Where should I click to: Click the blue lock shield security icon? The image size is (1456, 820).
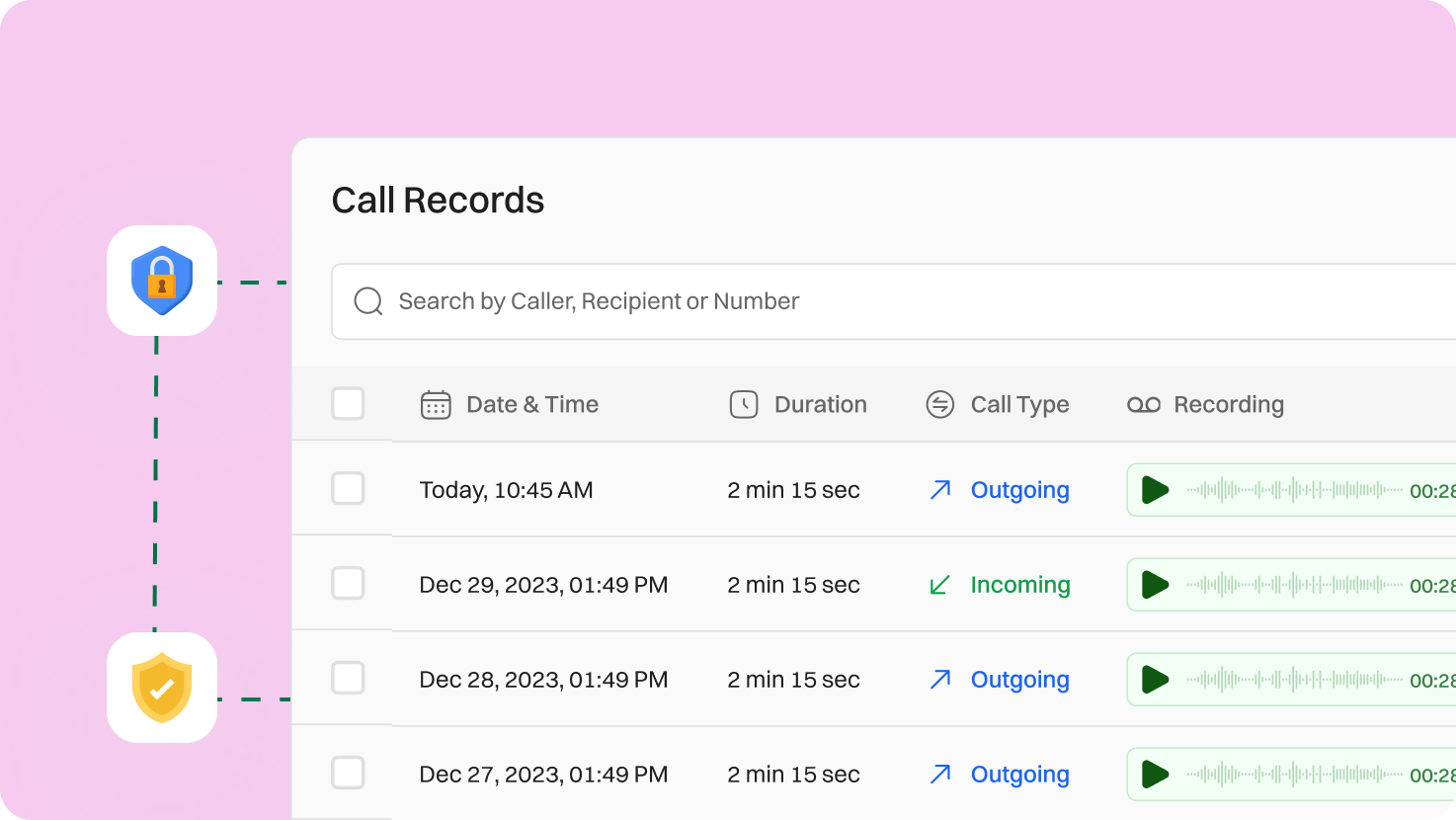tap(162, 280)
